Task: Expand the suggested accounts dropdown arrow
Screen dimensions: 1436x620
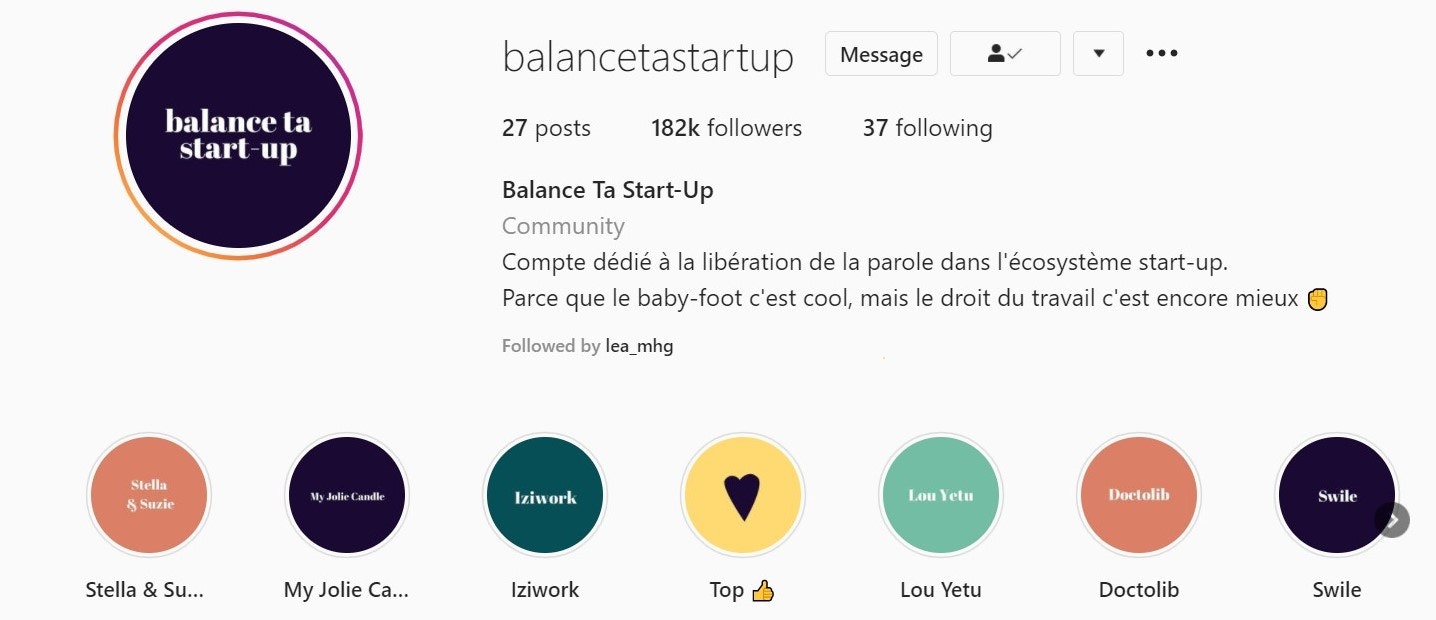Action: [1098, 54]
